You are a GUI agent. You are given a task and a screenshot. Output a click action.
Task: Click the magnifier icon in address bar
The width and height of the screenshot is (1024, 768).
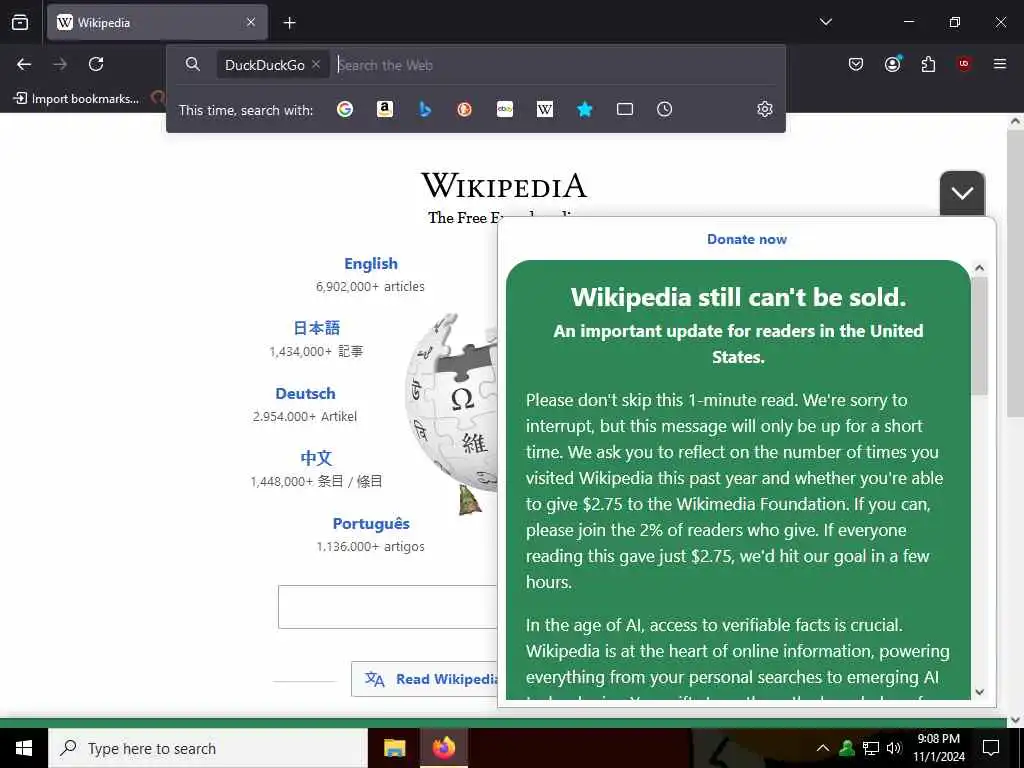(193, 64)
